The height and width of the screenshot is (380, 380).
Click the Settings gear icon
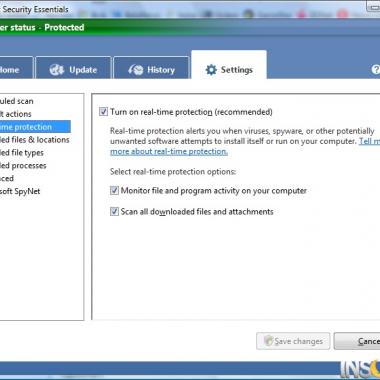211,70
